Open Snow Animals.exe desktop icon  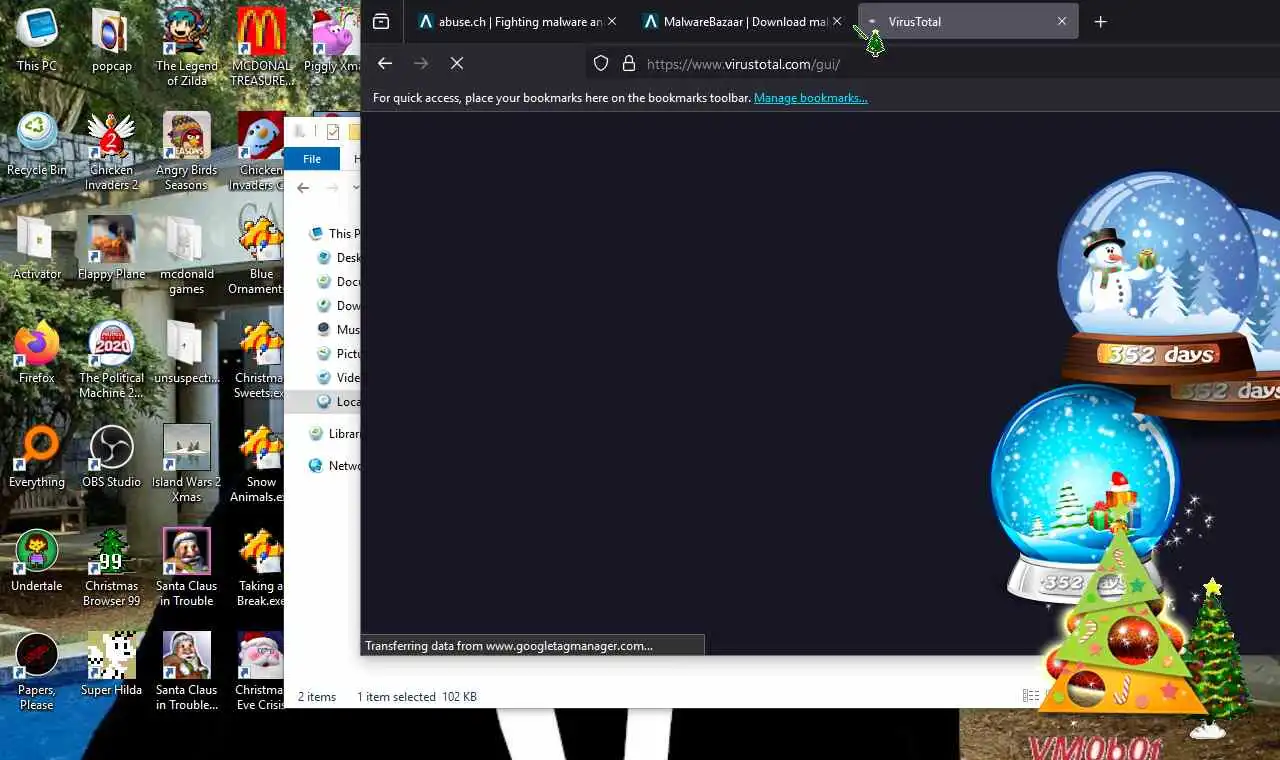coord(258,463)
